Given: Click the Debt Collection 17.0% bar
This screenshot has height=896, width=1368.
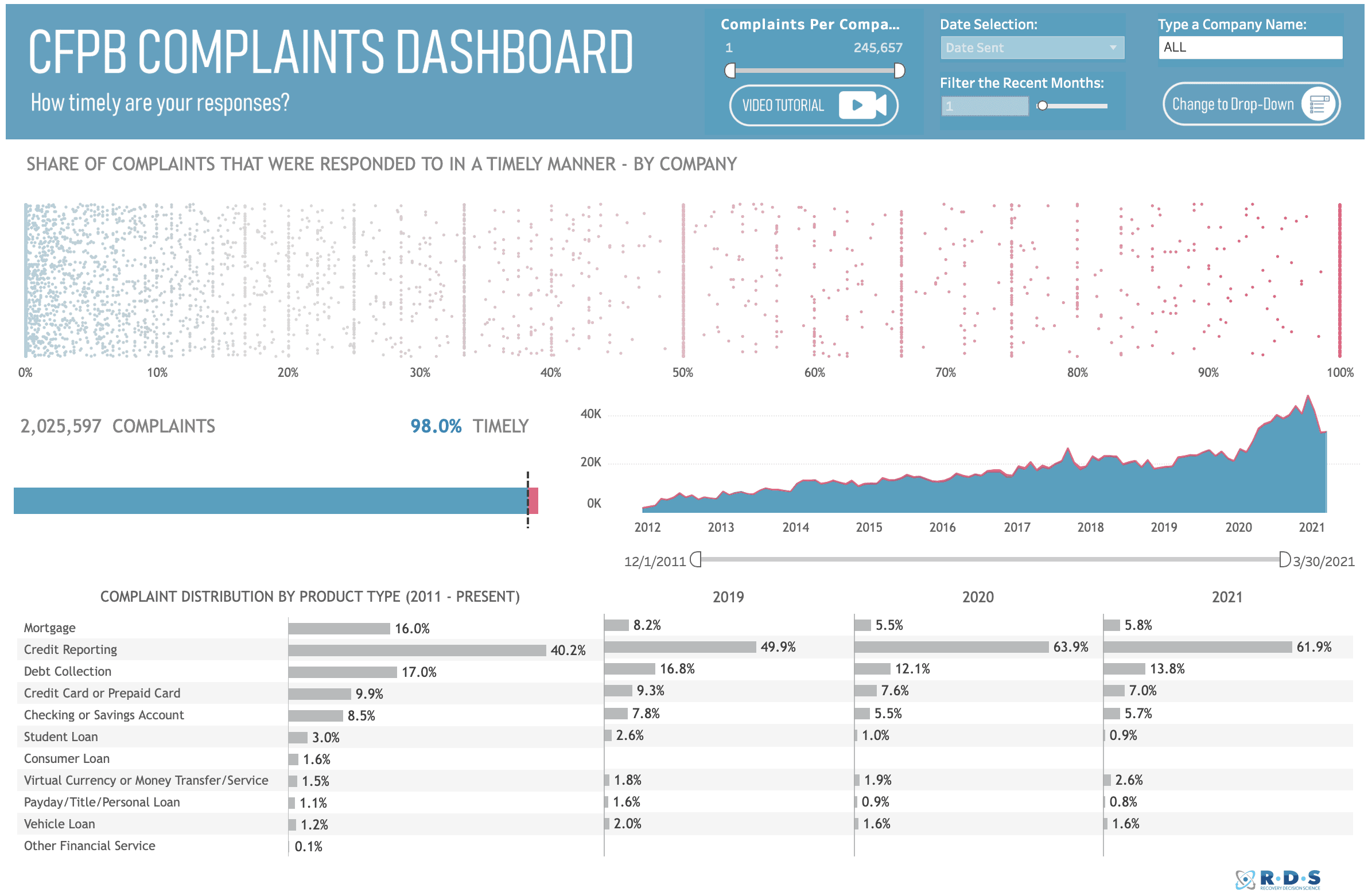Looking at the screenshot, I should 343,672.
